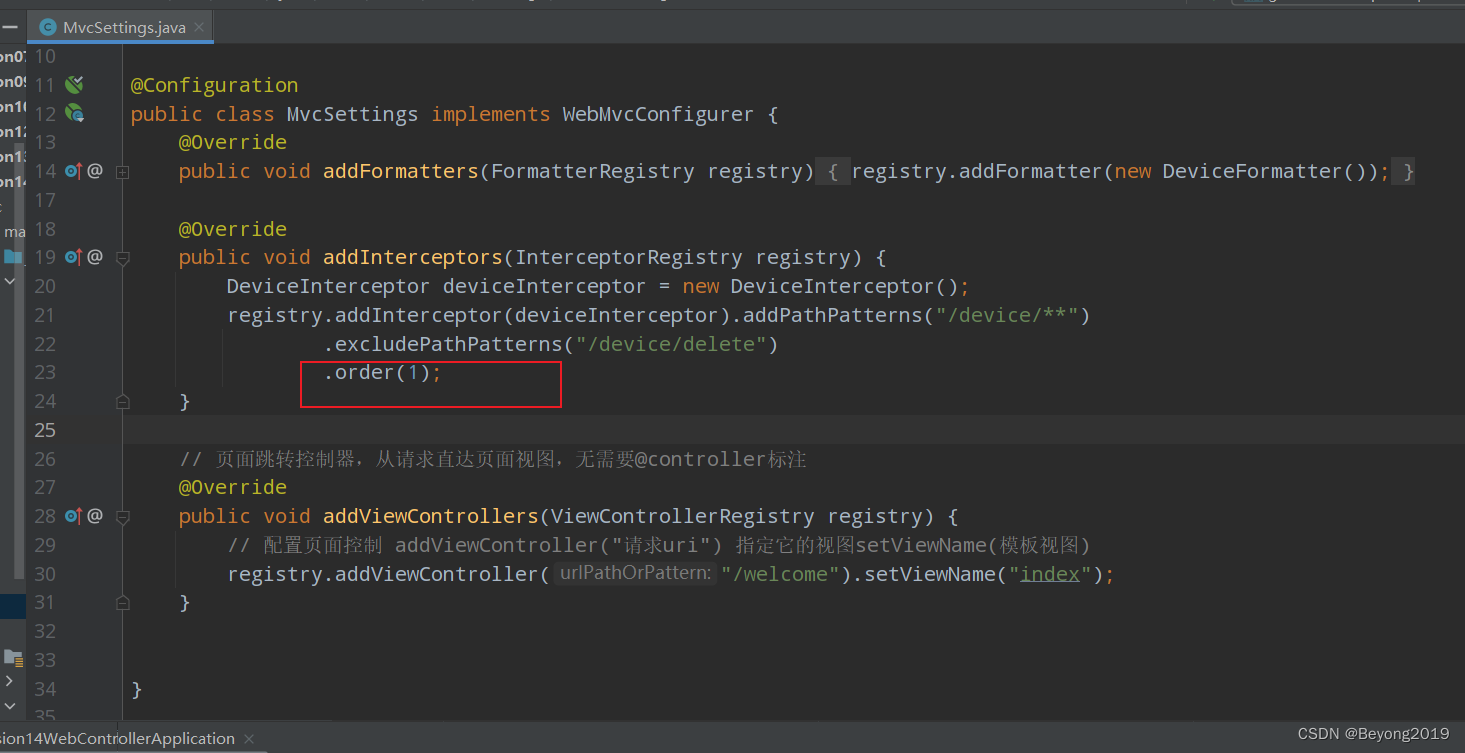Screen dimensions: 1465x753
Task: Click the Spring bean gutter icon at line 11
Action: tap(74, 84)
